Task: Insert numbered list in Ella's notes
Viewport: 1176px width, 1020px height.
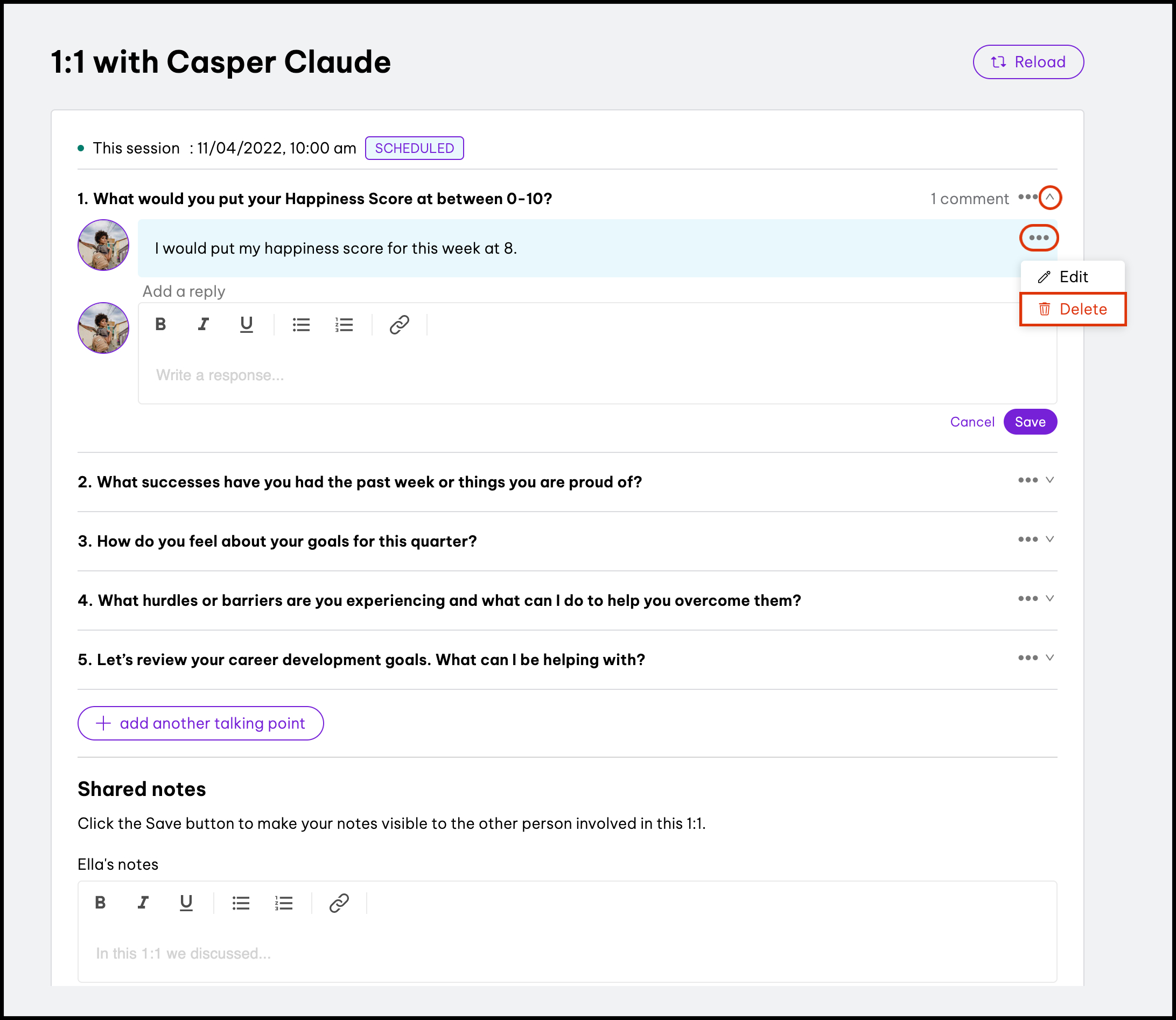Action: click(283, 903)
